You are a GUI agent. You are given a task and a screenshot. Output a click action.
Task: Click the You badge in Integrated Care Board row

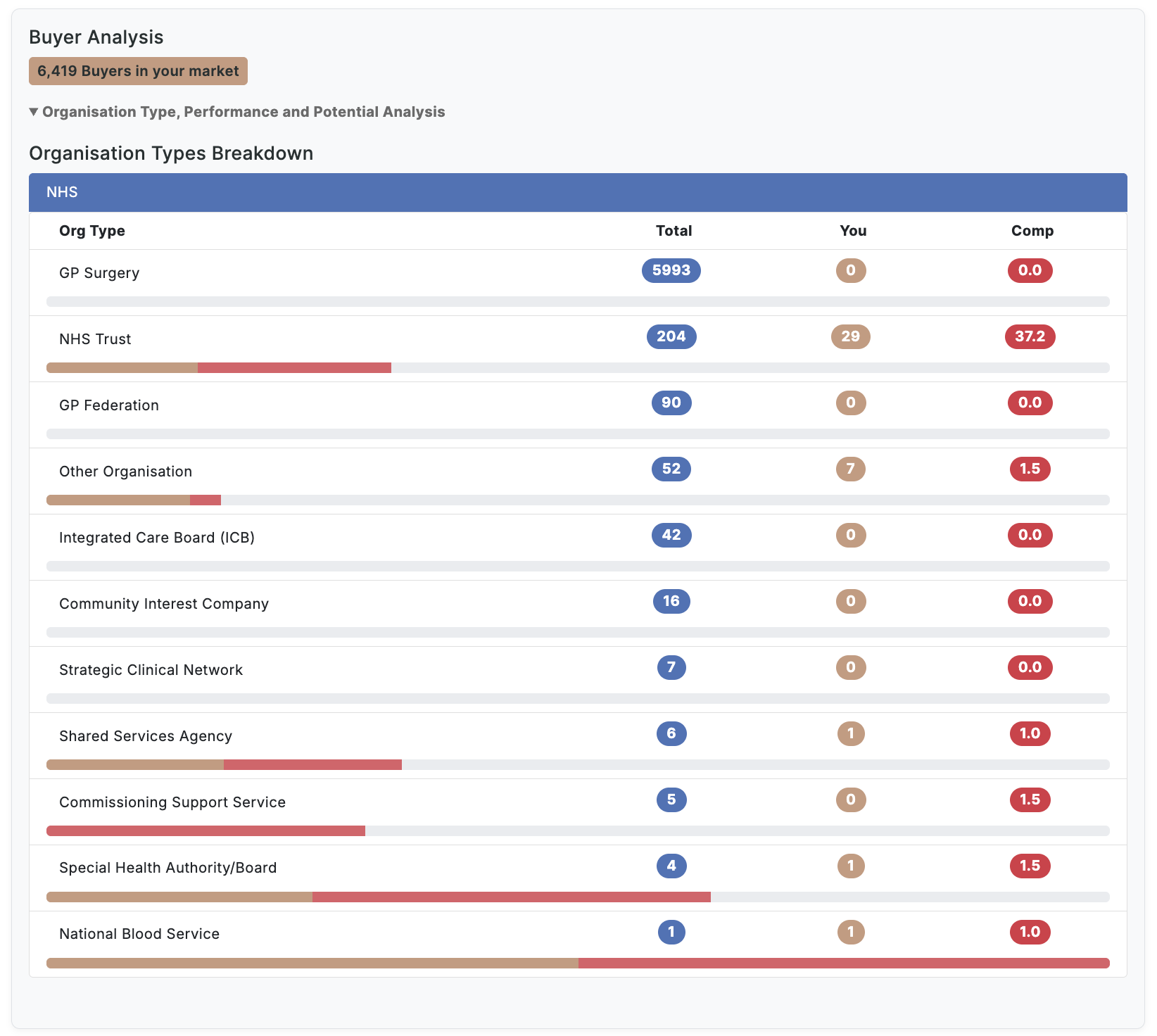point(851,535)
